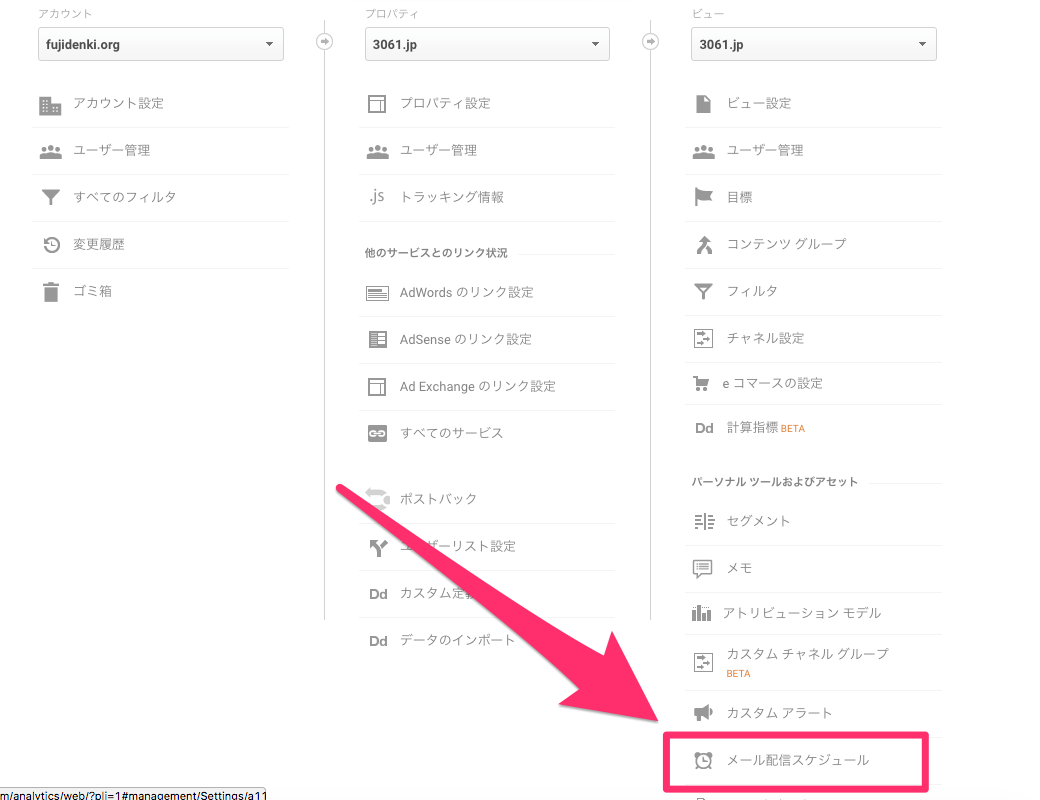Viewport: 1040px width, 800px height.
Task: Click the alarm clock icon for メール配信スケジュール
Action: tap(703, 761)
